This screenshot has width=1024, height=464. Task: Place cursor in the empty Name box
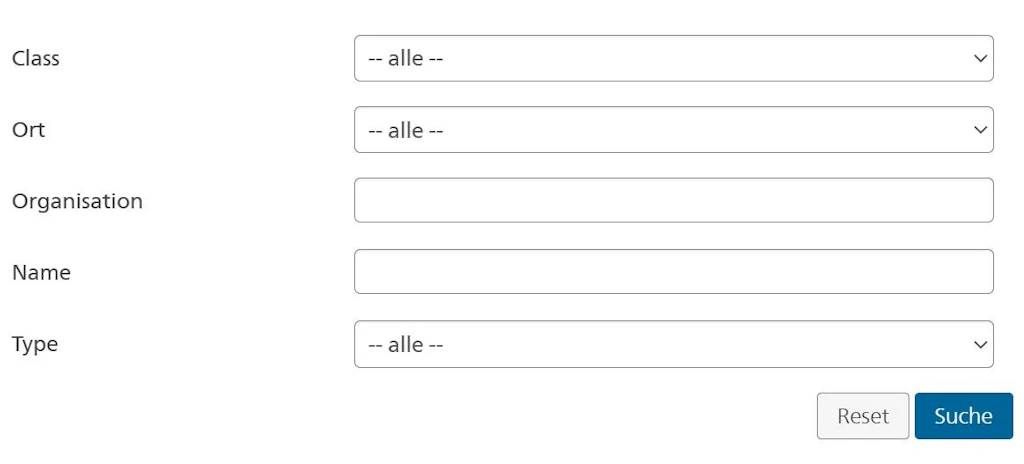pos(673,272)
